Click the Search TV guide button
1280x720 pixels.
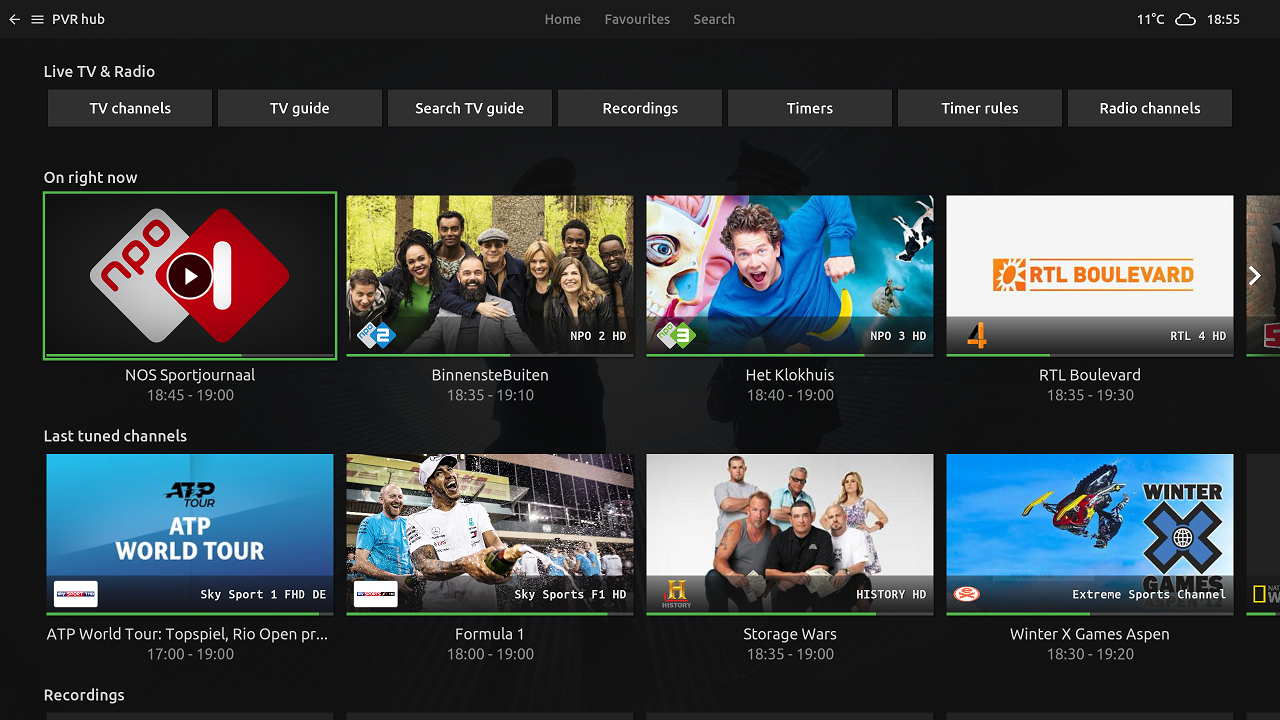pos(470,108)
